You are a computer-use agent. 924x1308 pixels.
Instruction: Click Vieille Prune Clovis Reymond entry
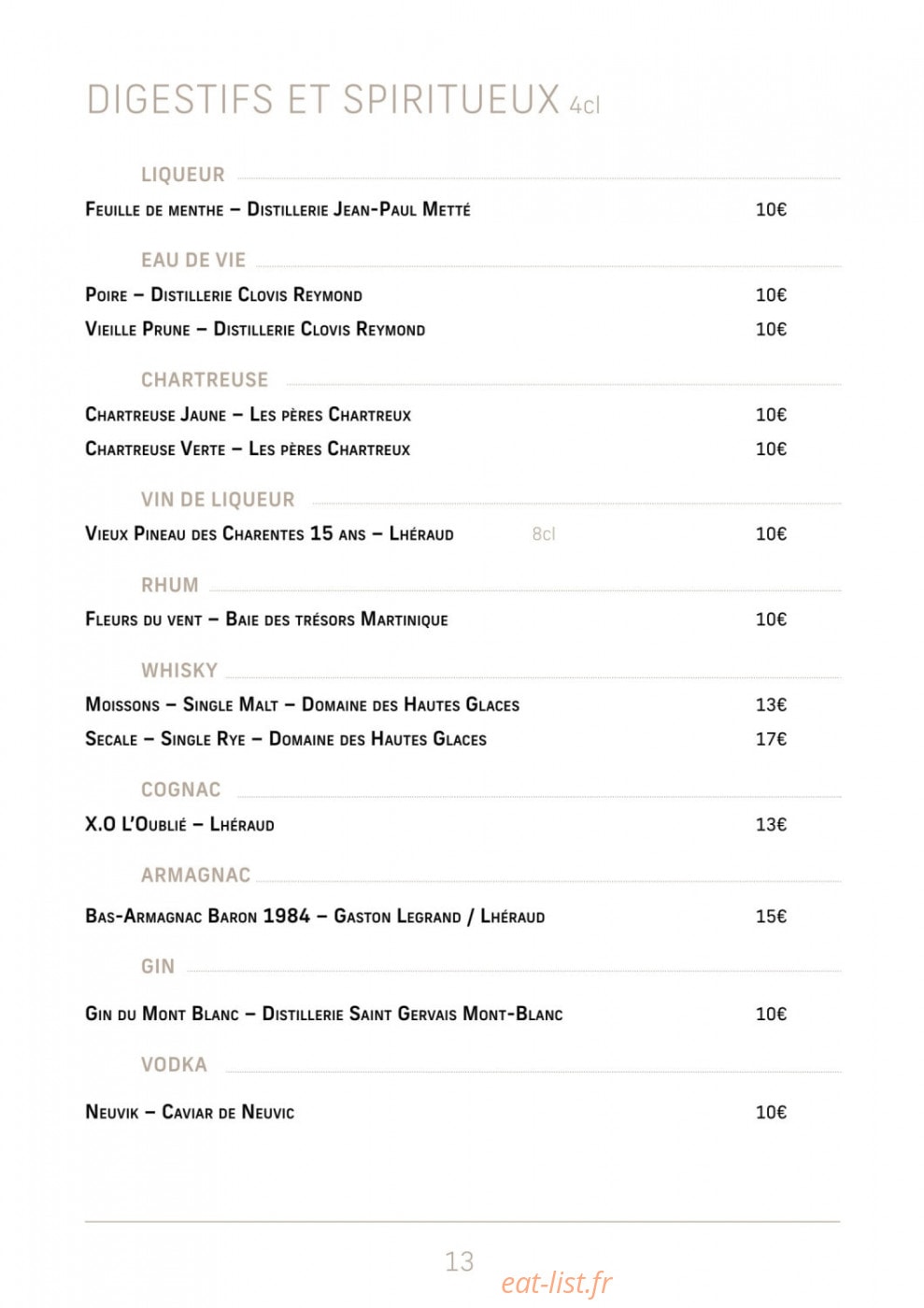click(255, 330)
